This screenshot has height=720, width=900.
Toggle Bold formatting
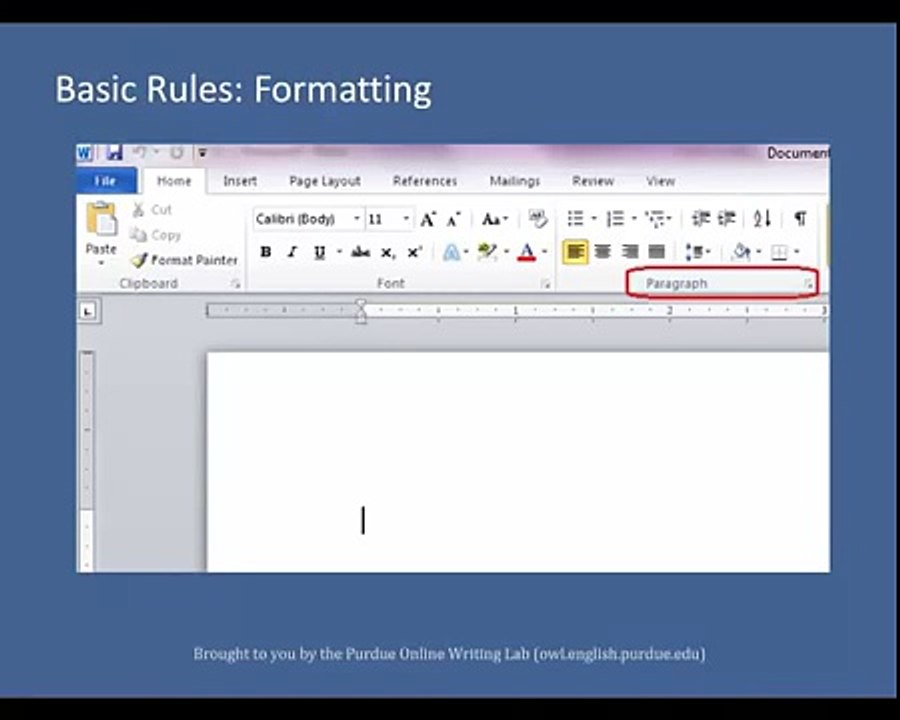pyautogui.click(x=265, y=252)
